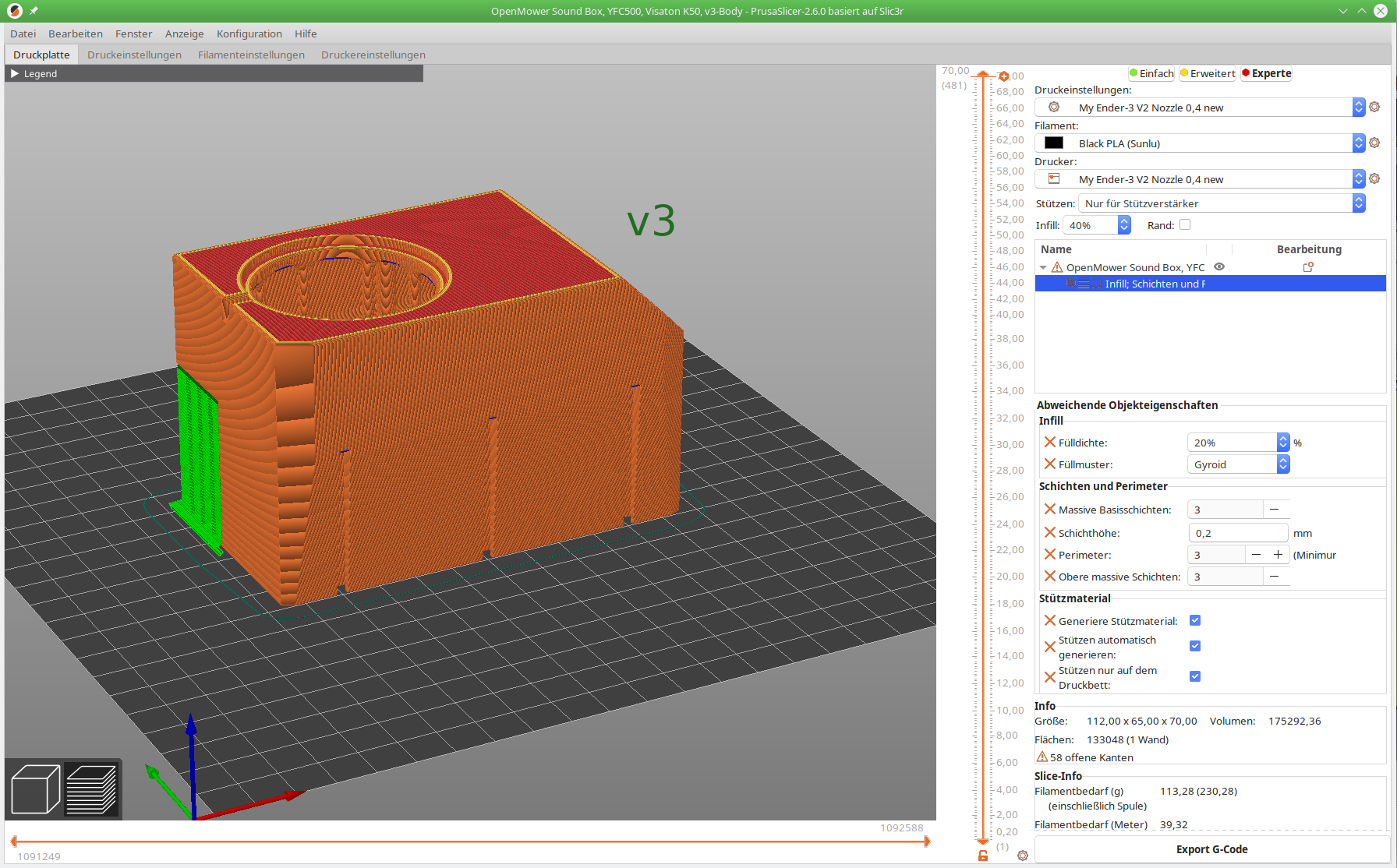Remove Generiere Stützmaterial override via red X
Image resolution: width=1397 pixels, height=868 pixels.
1050,620
